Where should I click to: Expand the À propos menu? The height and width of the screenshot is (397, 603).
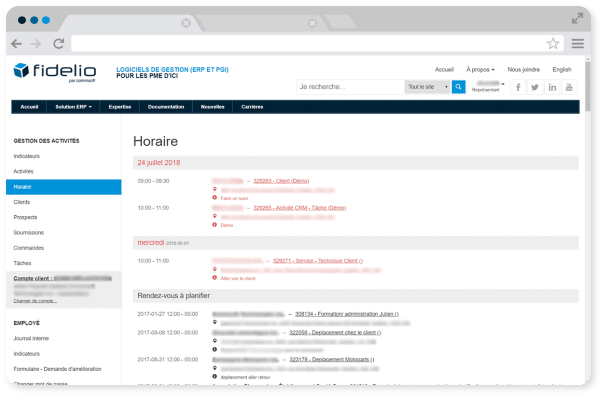tap(480, 70)
